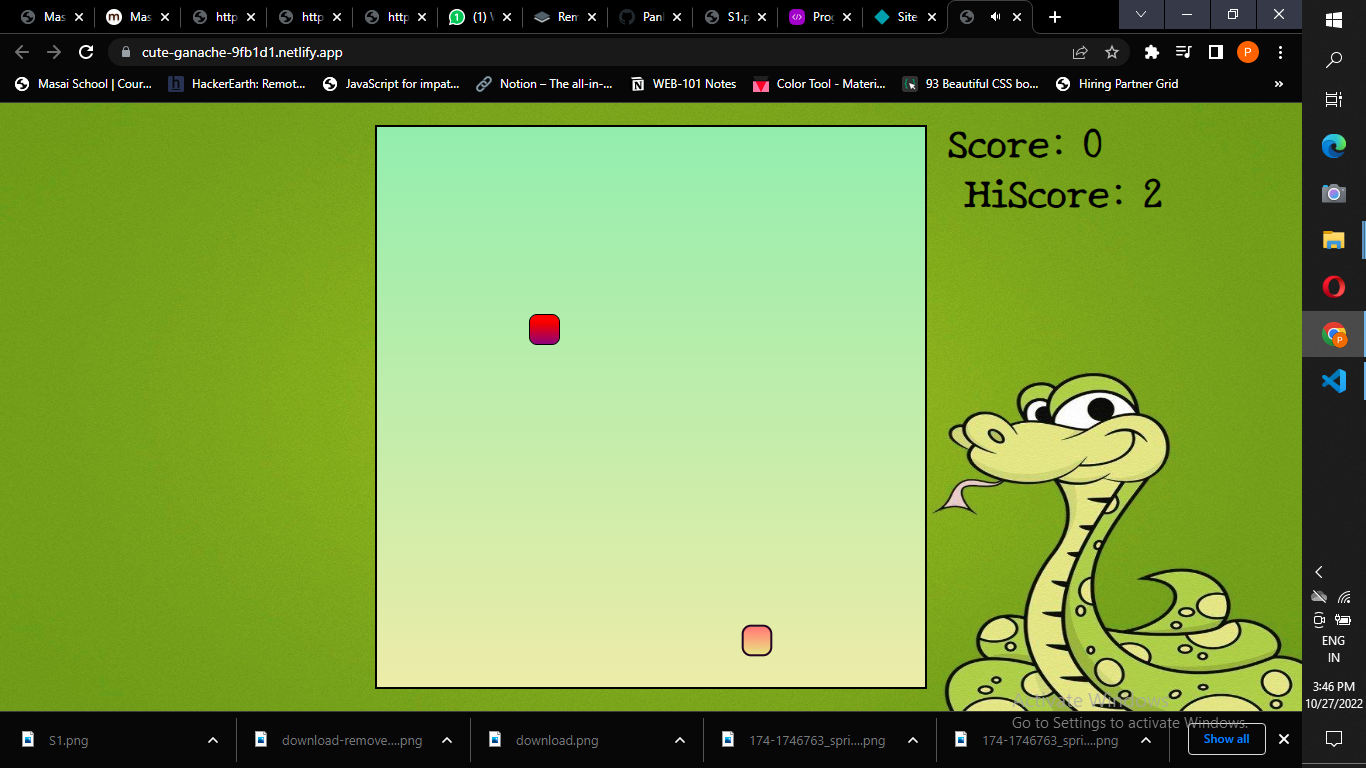Expand options for S1.png download
Screen dimensions: 1366x768
coord(213,740)
